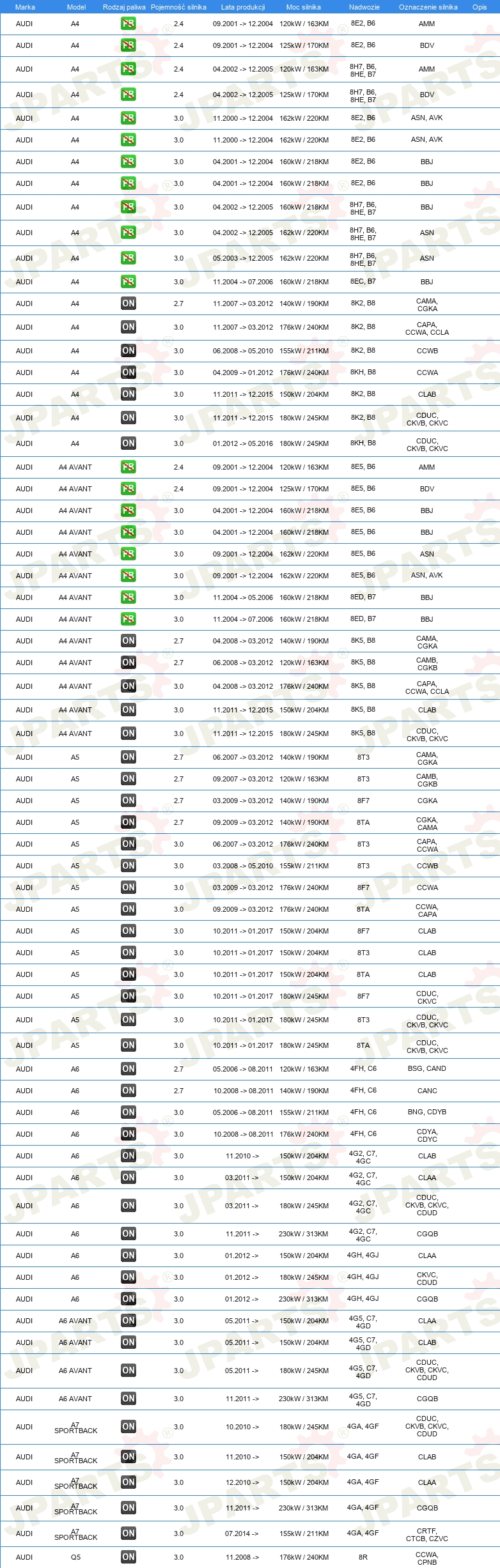Click petrol icon in A4 AVANT AMM row

point(129,467)
